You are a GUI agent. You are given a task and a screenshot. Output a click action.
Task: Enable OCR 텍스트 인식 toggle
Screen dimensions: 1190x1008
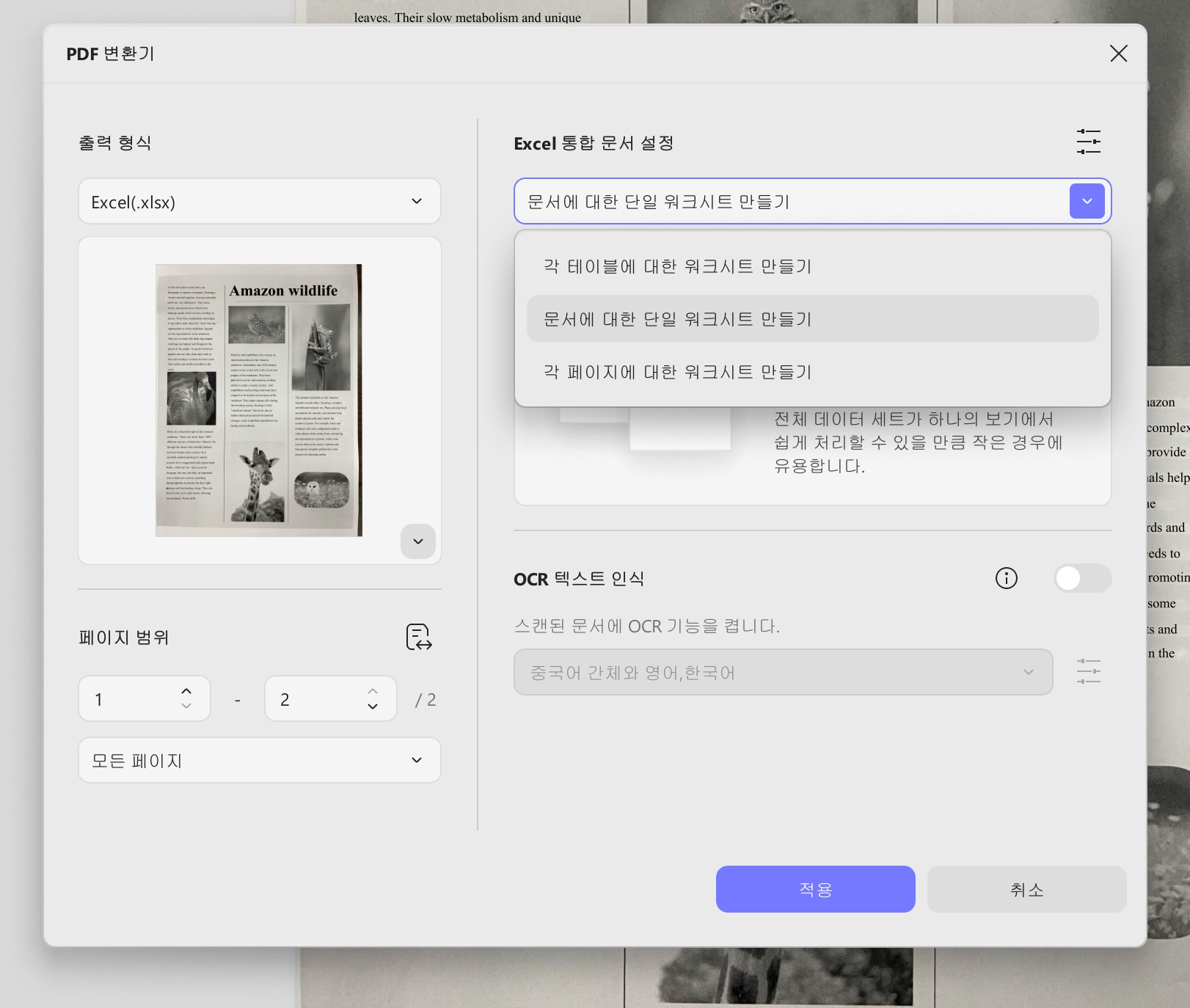point(1082,578)
